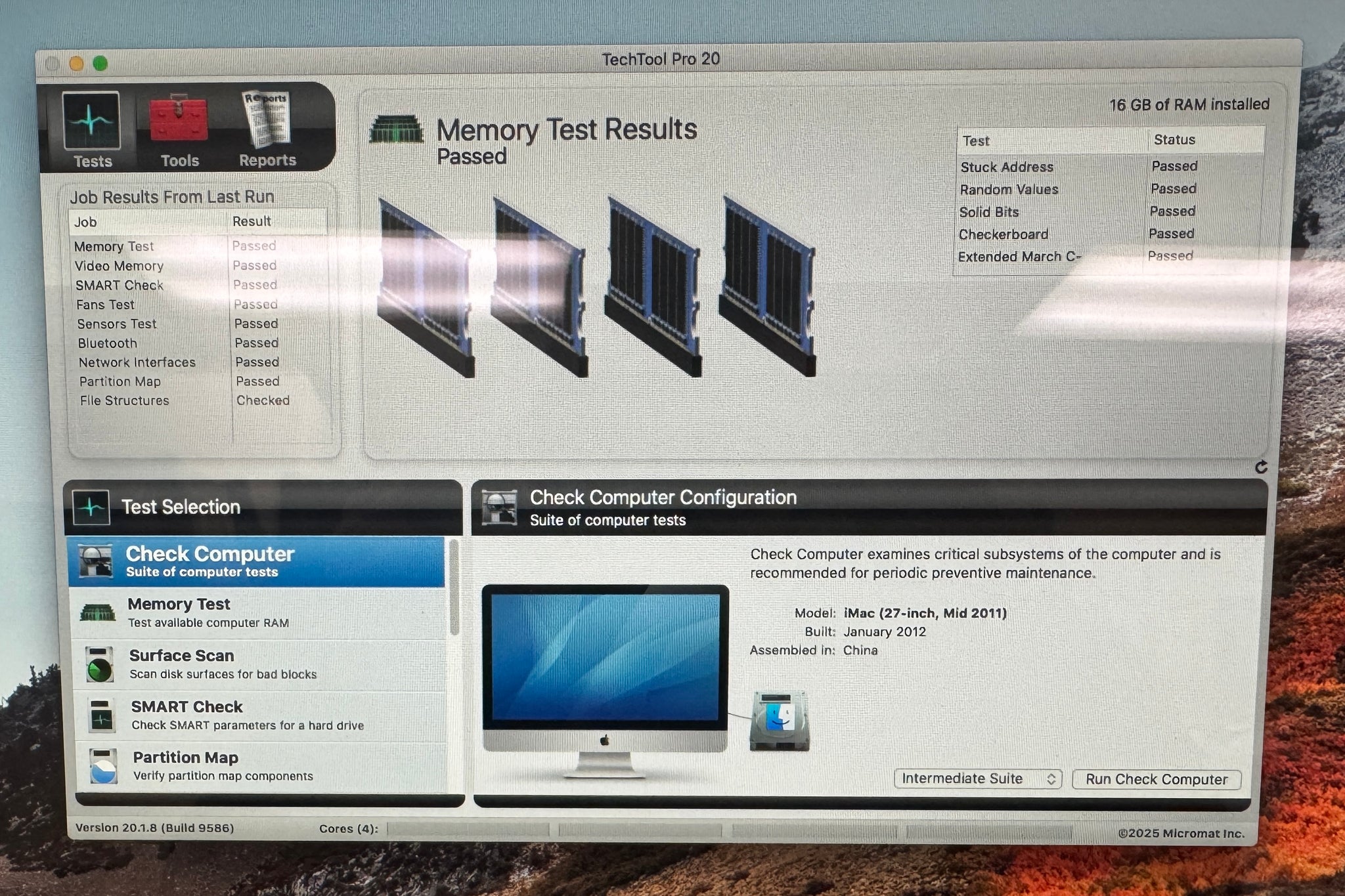Select the Surface Scan radar disk icon

point(100,664)
